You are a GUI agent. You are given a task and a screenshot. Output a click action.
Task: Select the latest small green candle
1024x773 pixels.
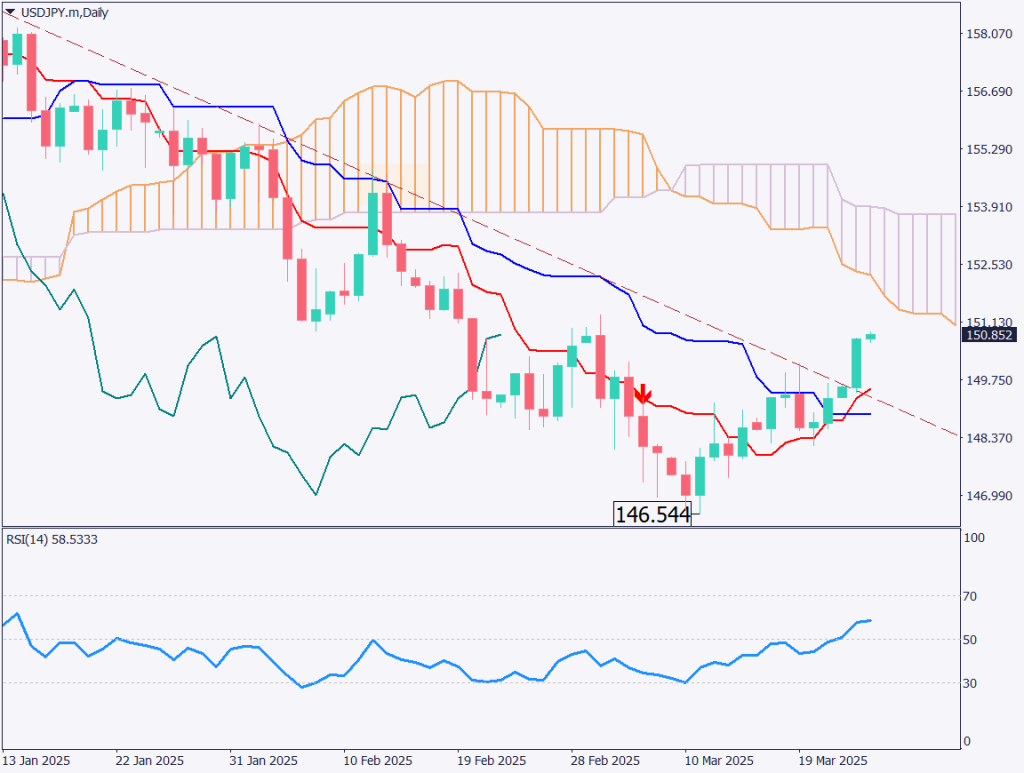point(871,336)
